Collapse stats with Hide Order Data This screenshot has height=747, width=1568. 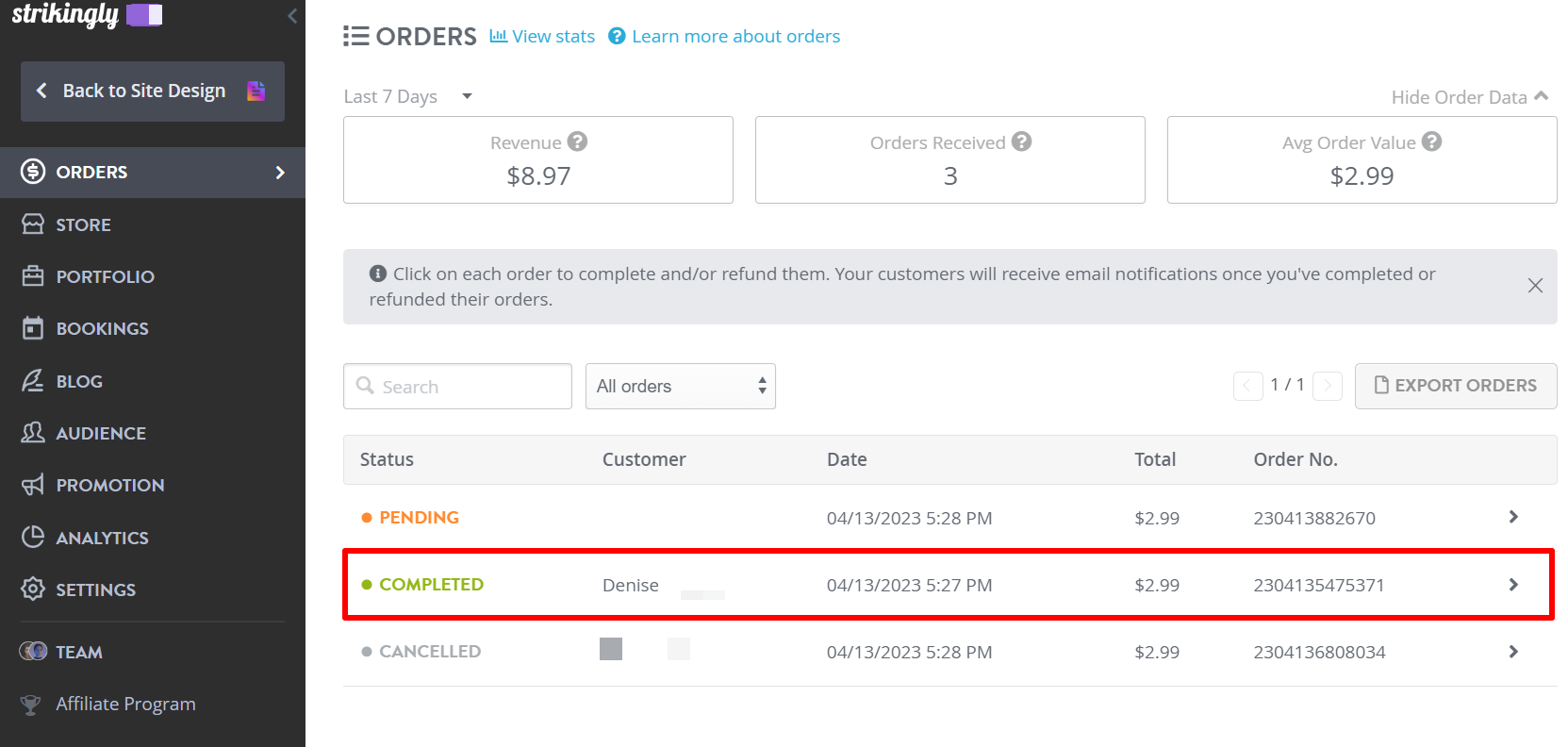coord(1469,96)
